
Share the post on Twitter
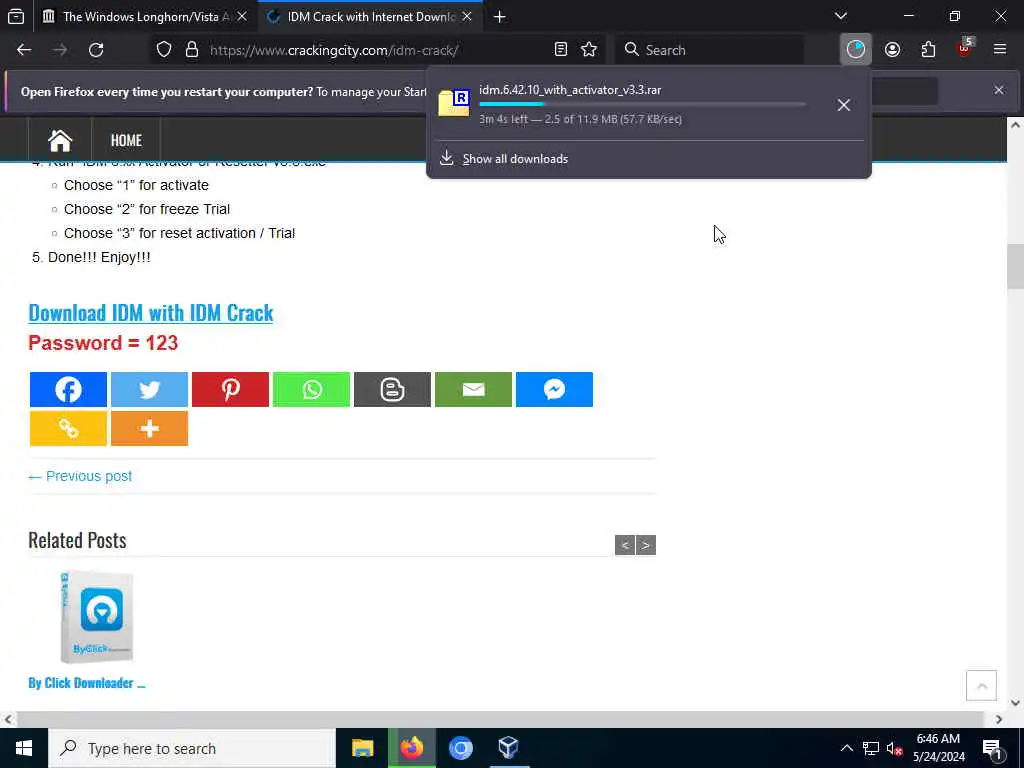click(x=150, y=390)
